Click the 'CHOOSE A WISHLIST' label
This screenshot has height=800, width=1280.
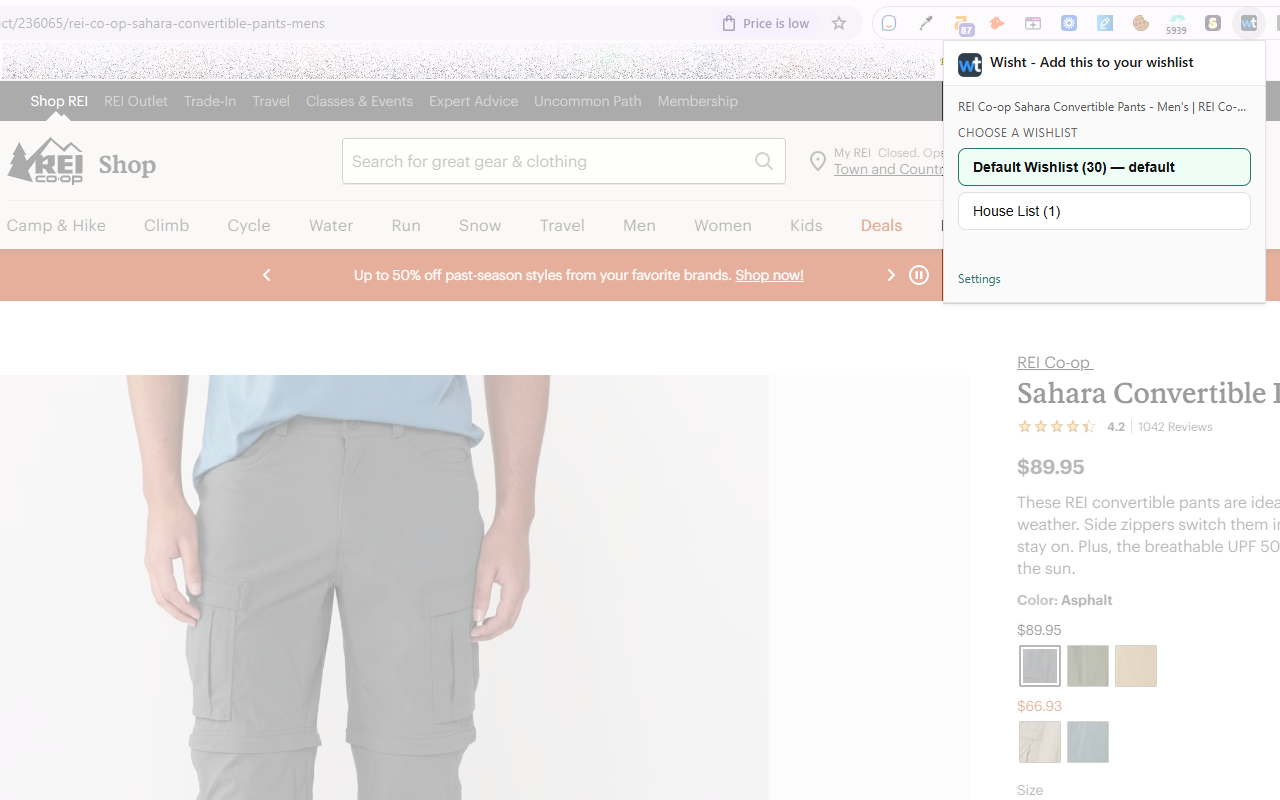pyautogui.click(x=1018, y=133)
